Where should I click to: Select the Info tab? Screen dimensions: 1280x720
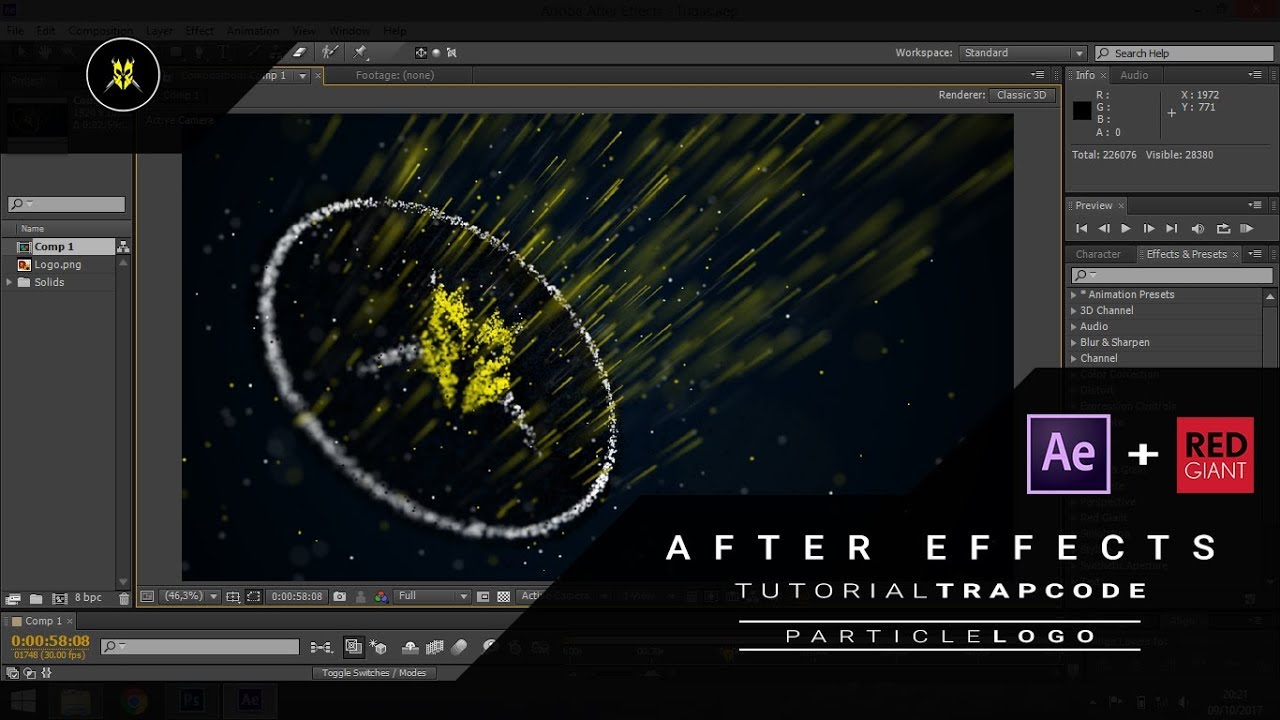1085,75
